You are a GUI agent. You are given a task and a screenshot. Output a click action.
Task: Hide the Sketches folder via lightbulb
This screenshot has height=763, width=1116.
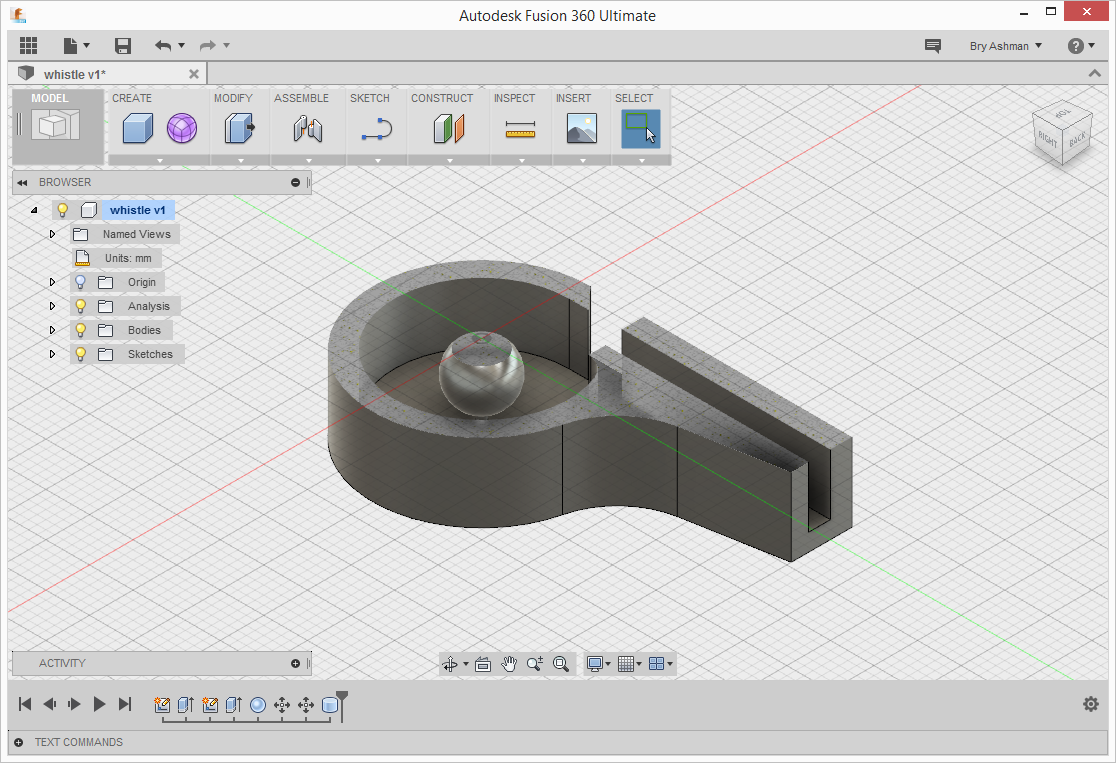point(81,354)
